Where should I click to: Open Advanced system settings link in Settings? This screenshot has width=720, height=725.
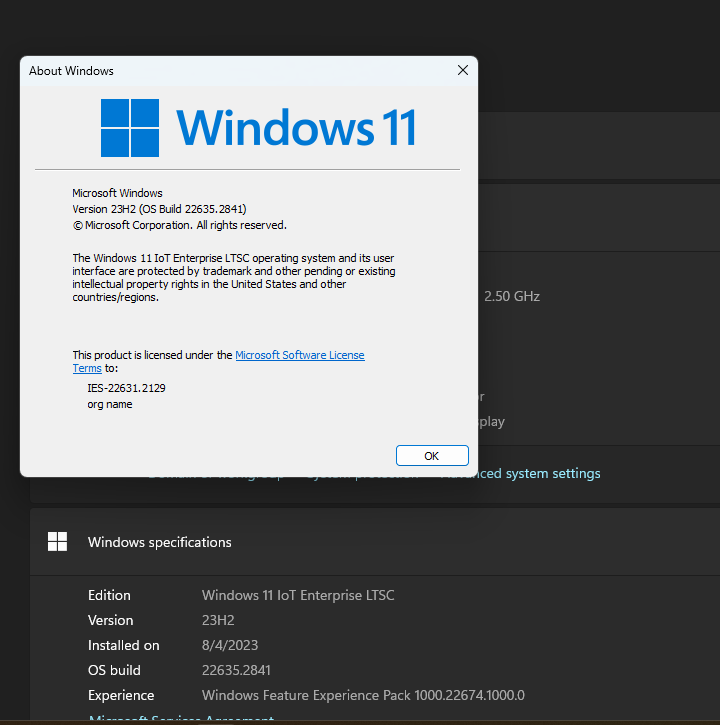pos(521,473)
